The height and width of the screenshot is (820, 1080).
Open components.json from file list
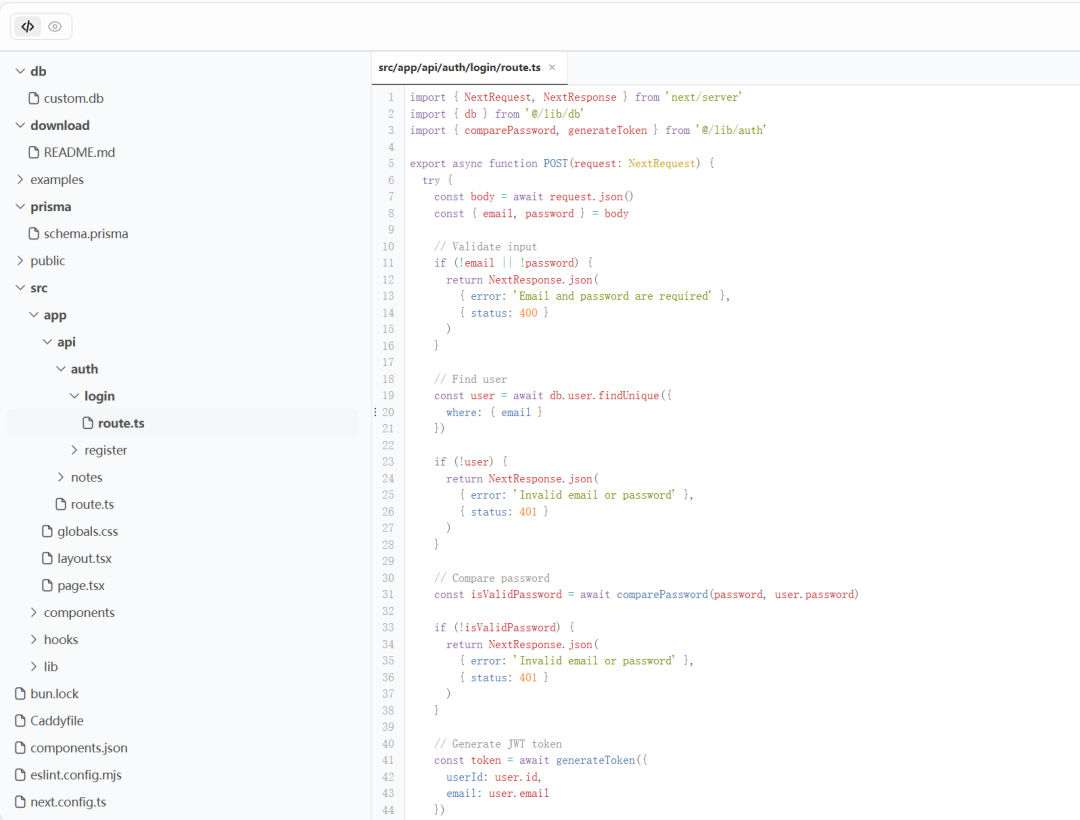coord(78,748)
